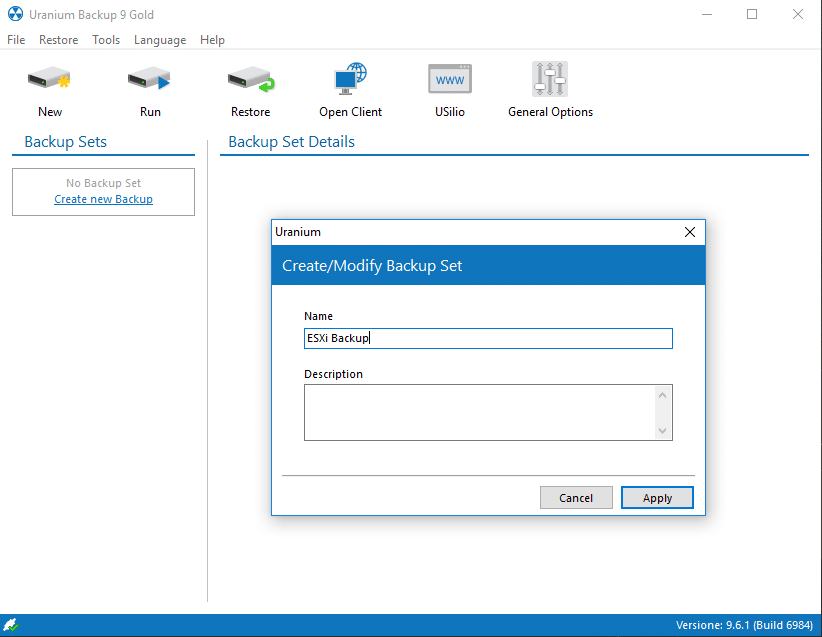Open General Options sliders icon
This screenshot has height=637, width=822.
point(550,79)
